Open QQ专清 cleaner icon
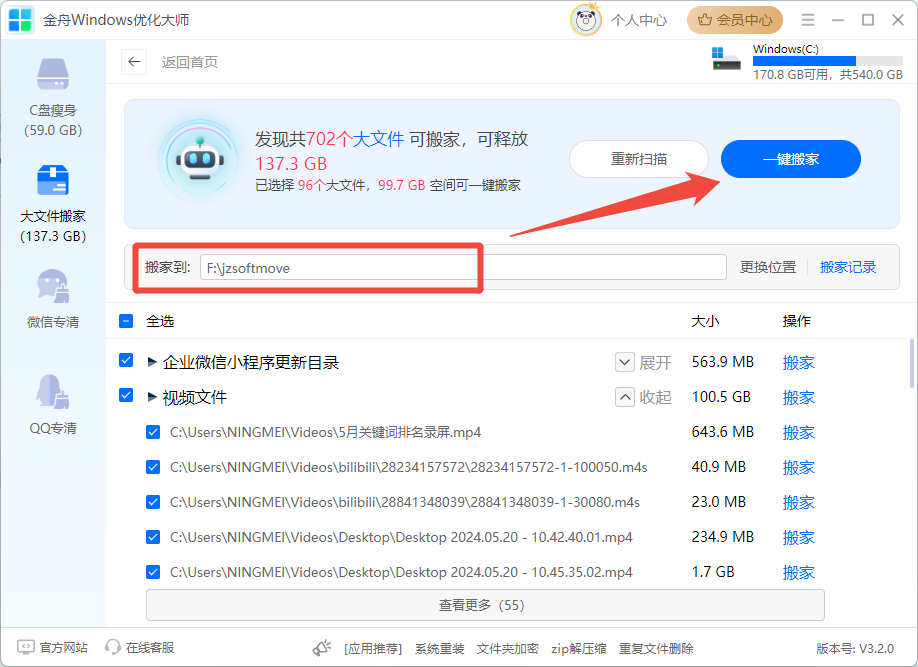 click(x=53, y=391)
